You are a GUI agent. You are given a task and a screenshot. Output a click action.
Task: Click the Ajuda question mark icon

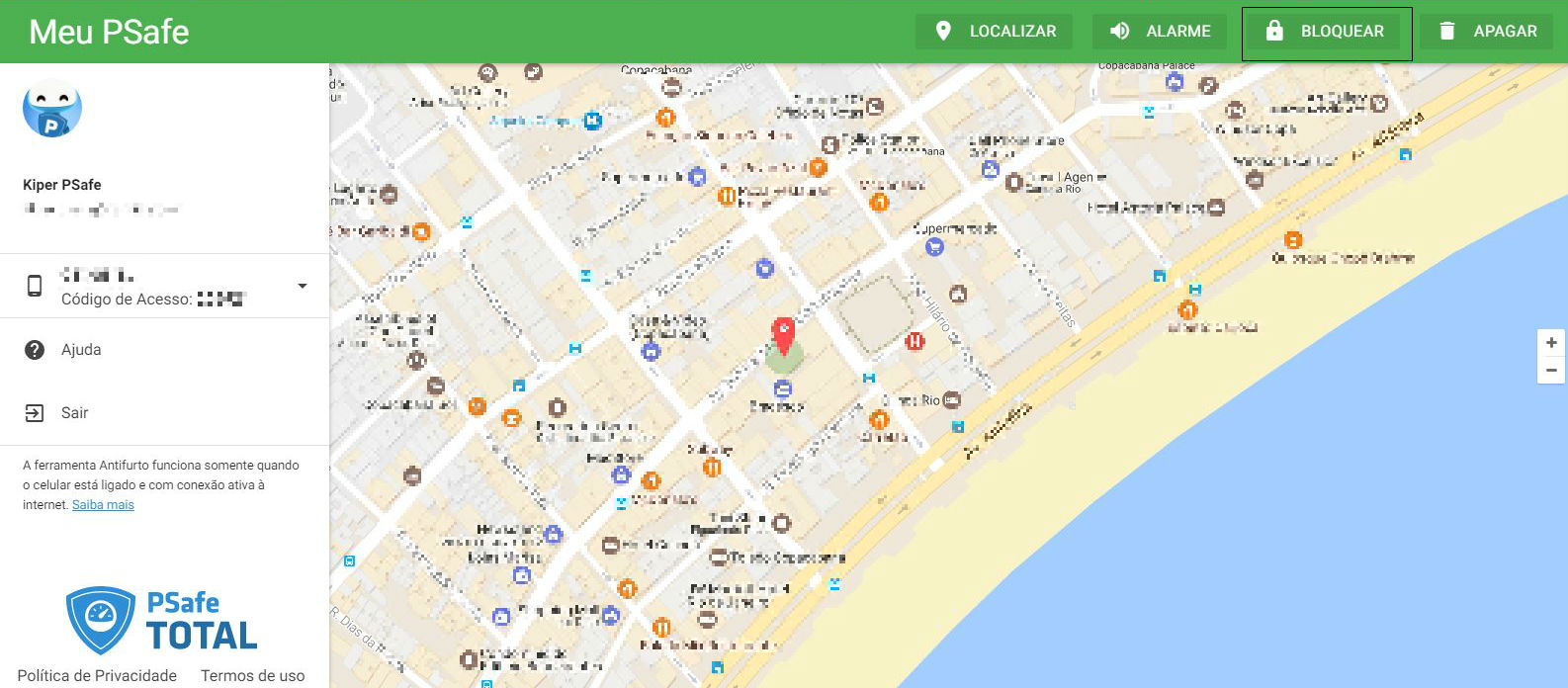[35, 350]
